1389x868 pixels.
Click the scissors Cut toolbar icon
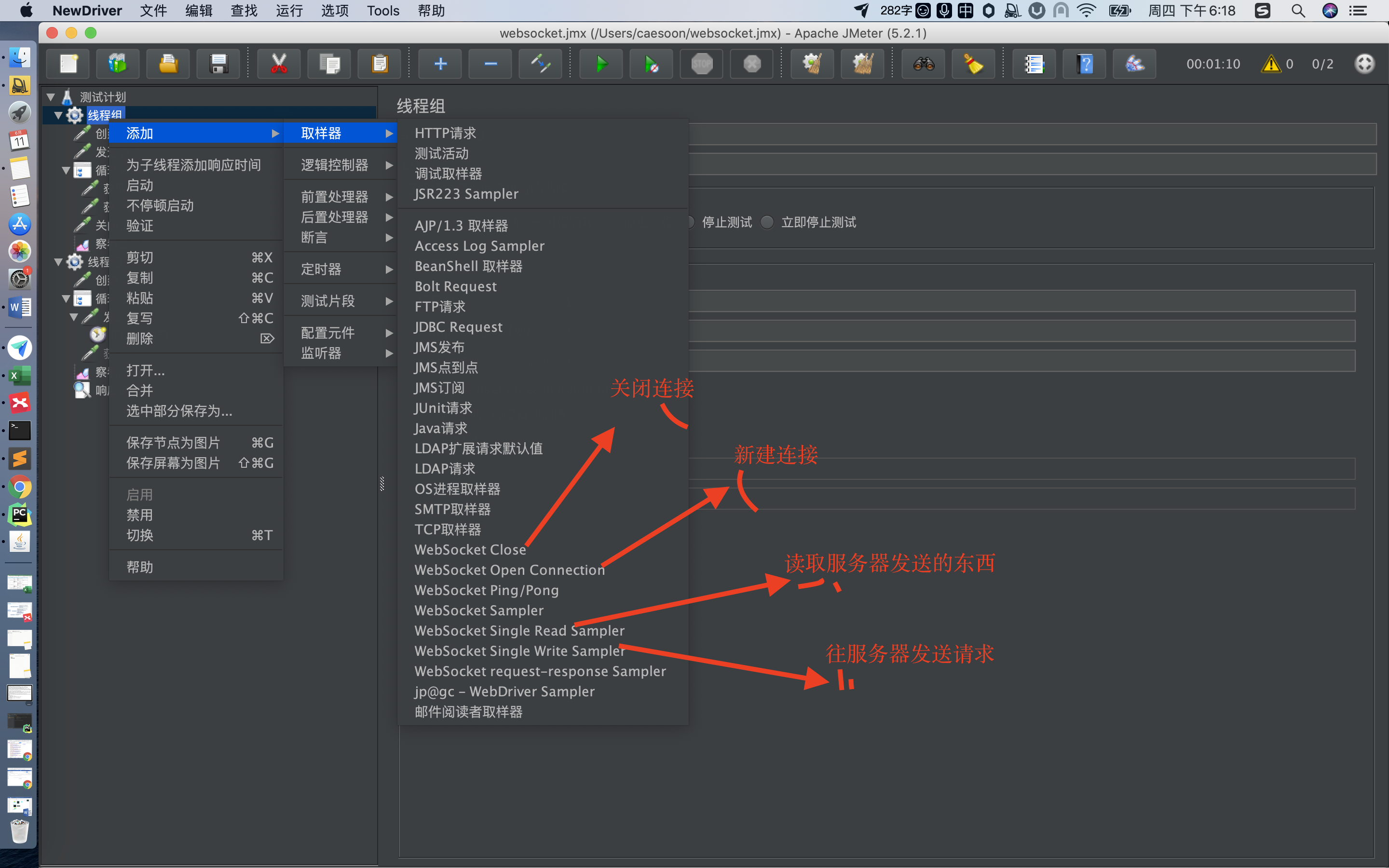(x=279, y=64)
